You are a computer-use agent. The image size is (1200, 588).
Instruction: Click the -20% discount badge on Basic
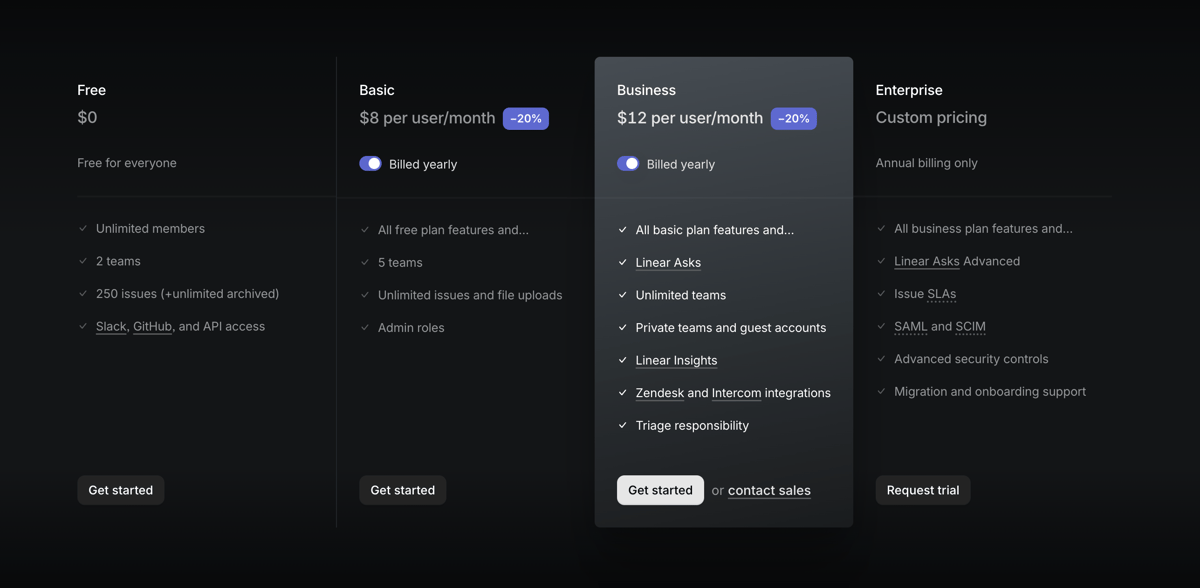(525, 118)
